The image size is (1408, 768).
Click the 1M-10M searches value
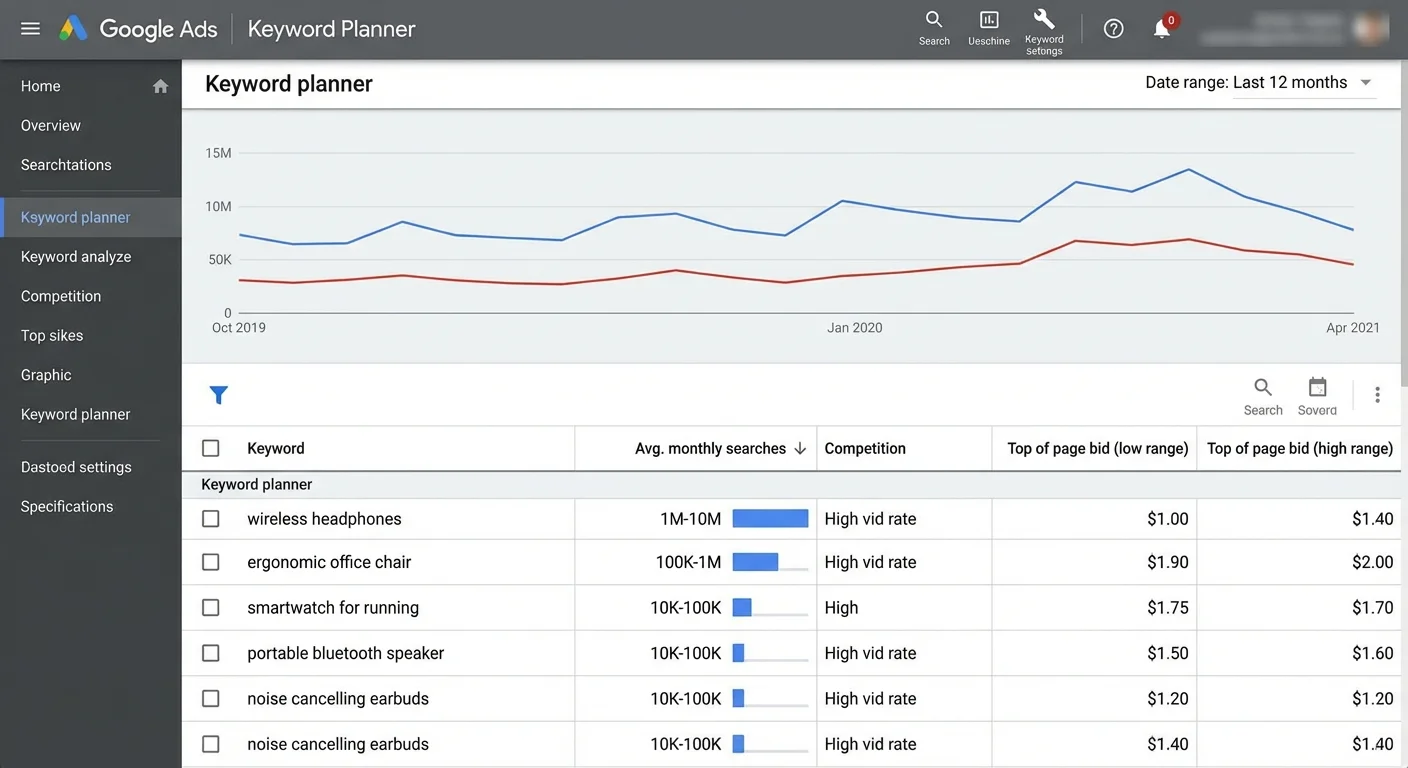pyautogui.click(x=691, y=519)
